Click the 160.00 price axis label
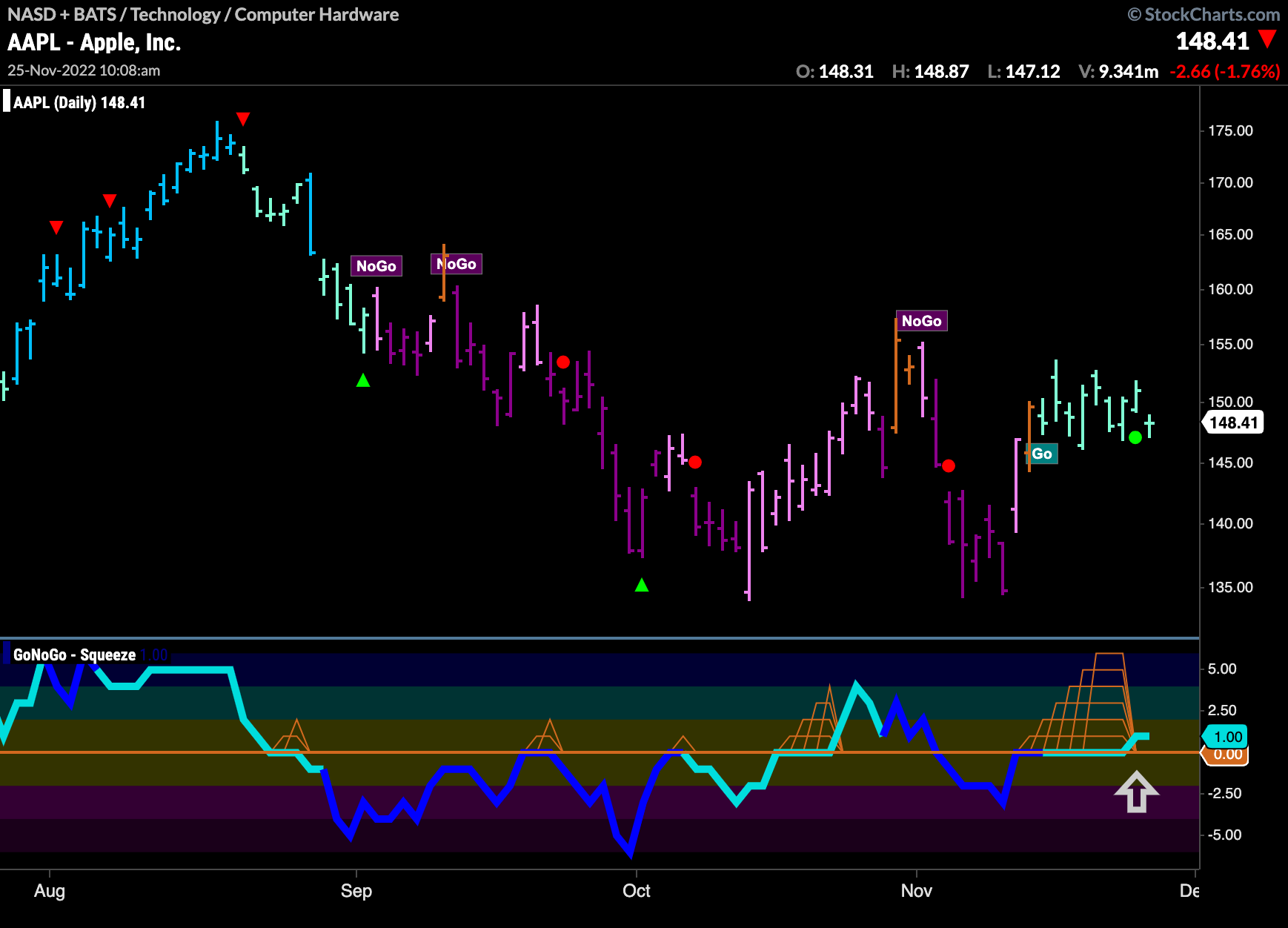 point(1230,289)
